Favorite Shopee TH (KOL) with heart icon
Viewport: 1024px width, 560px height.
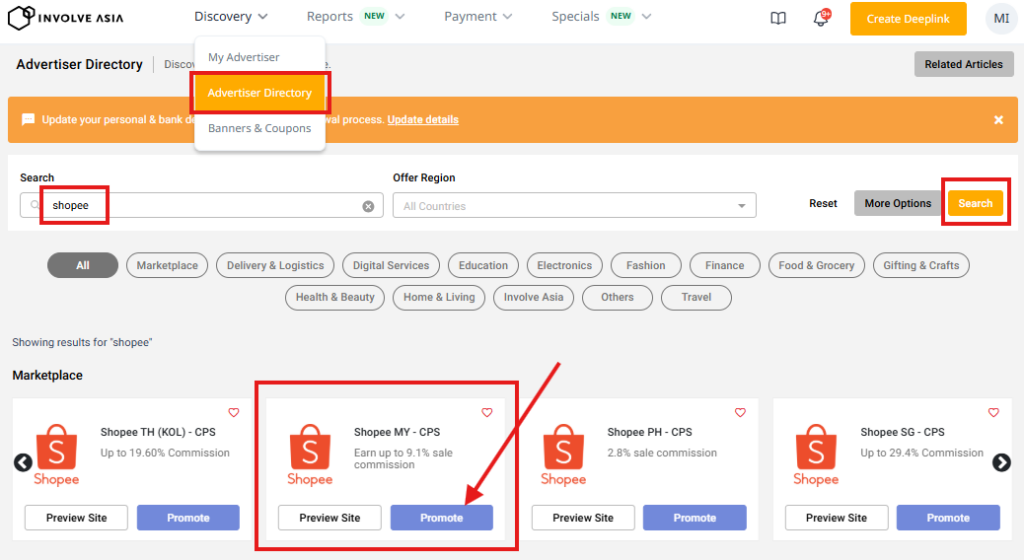[234, 412]
